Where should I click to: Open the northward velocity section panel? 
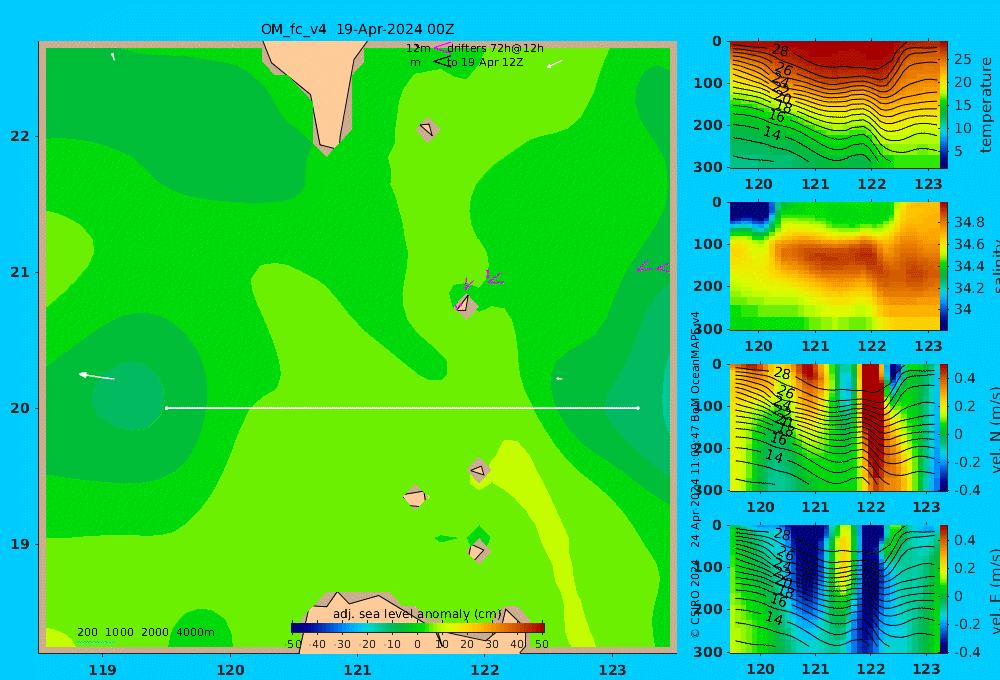tap(834, 427)
